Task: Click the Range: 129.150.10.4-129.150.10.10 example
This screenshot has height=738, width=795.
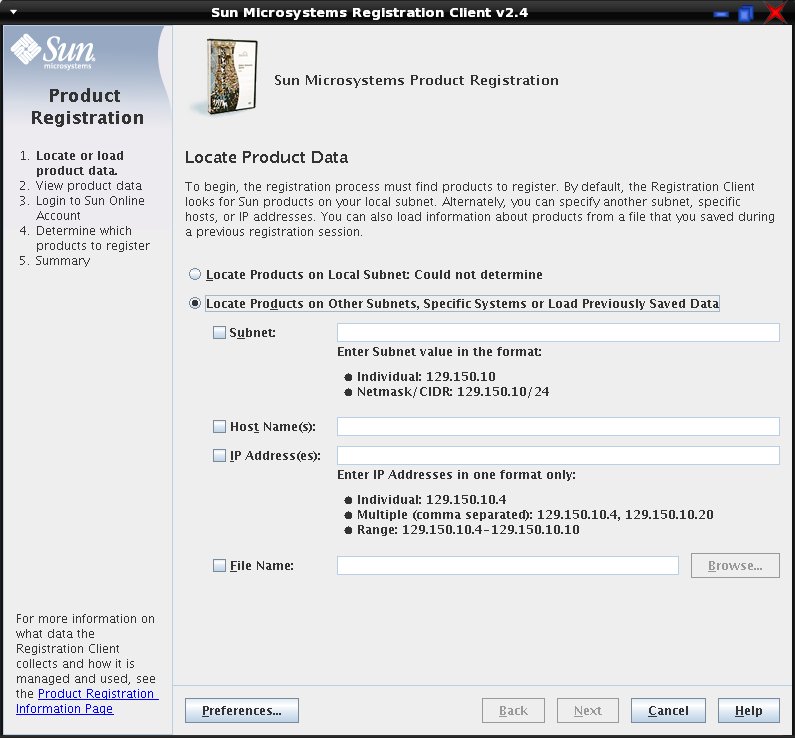Action: [x=468, y=529]
